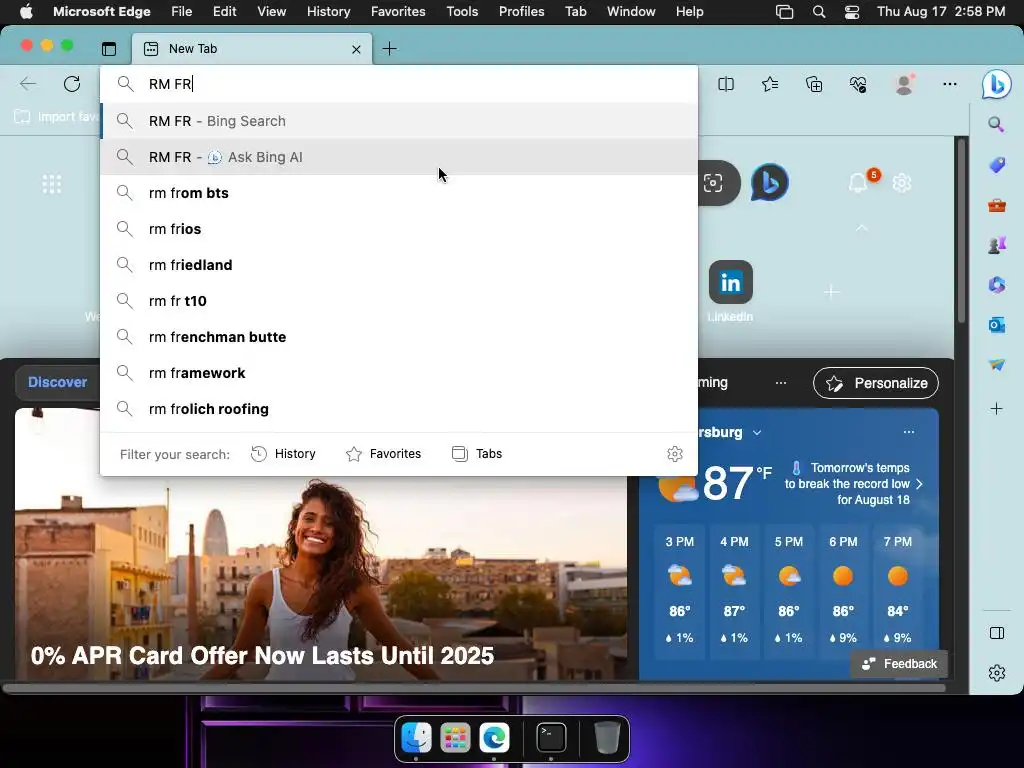The height and width of the screenshot is (768, 1024).
Task: Choose suggestion rm from bts
Action: pos(399,193)
